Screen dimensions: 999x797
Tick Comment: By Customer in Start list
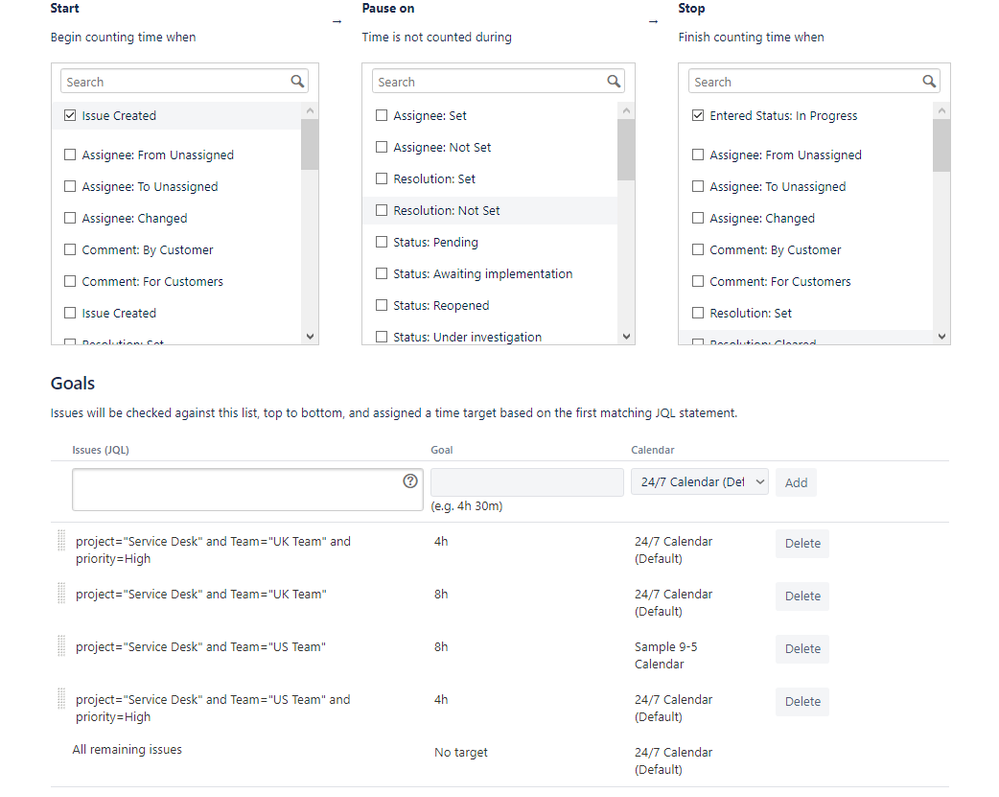tap(70, 250)
